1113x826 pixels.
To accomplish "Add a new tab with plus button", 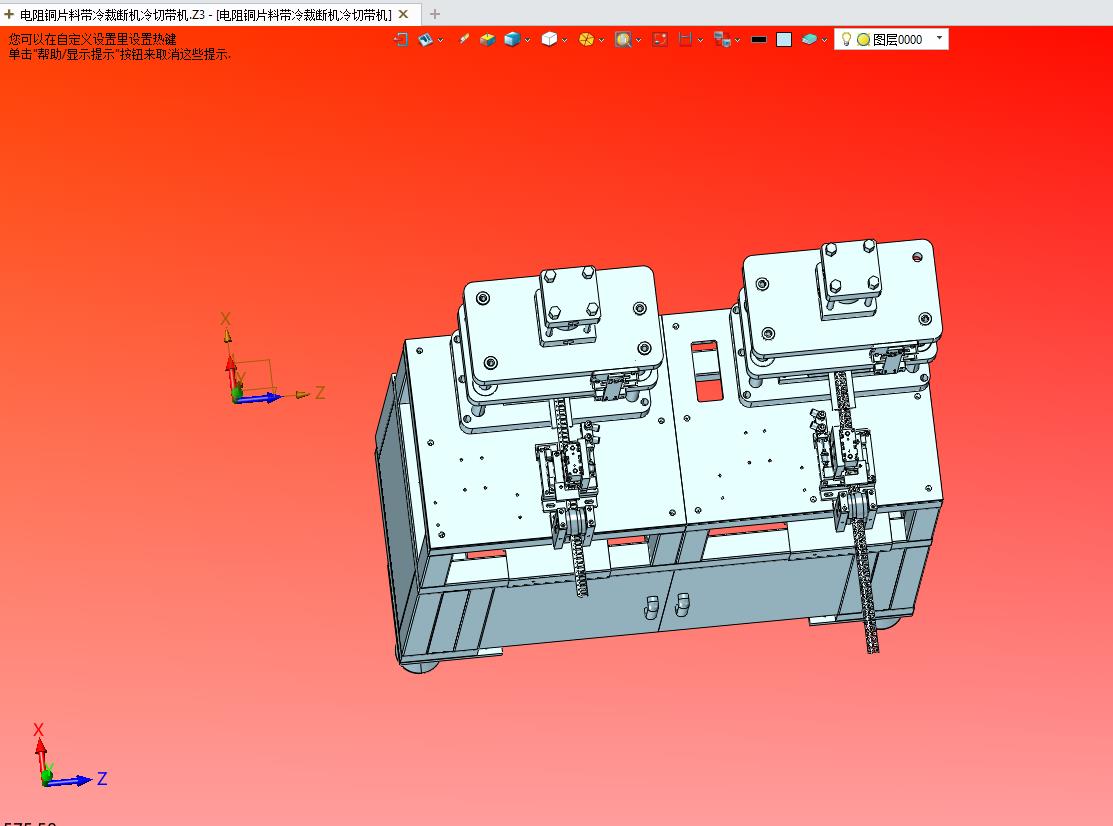I will coord(435,13).
